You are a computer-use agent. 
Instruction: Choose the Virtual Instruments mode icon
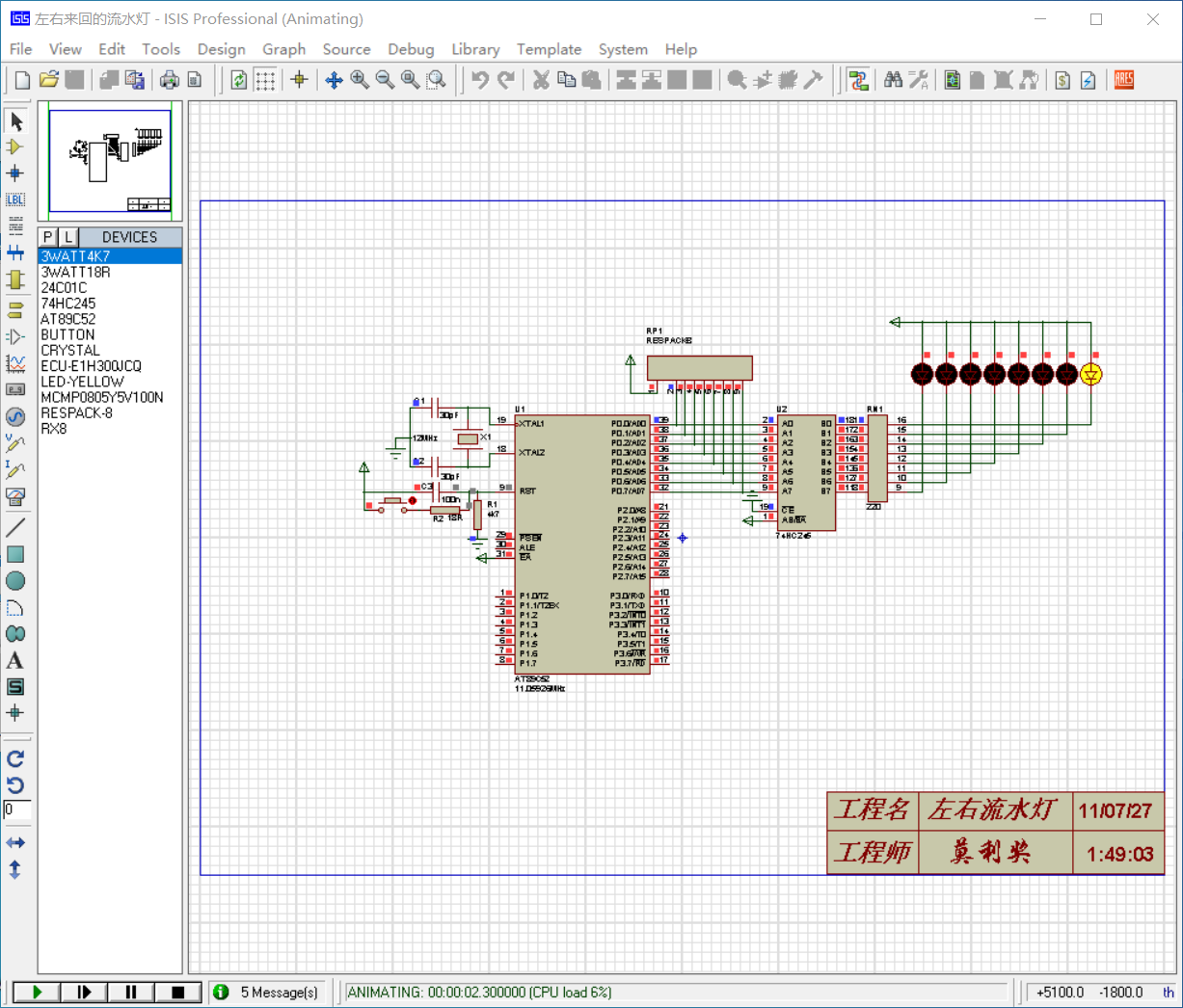[x=15, y=496]
